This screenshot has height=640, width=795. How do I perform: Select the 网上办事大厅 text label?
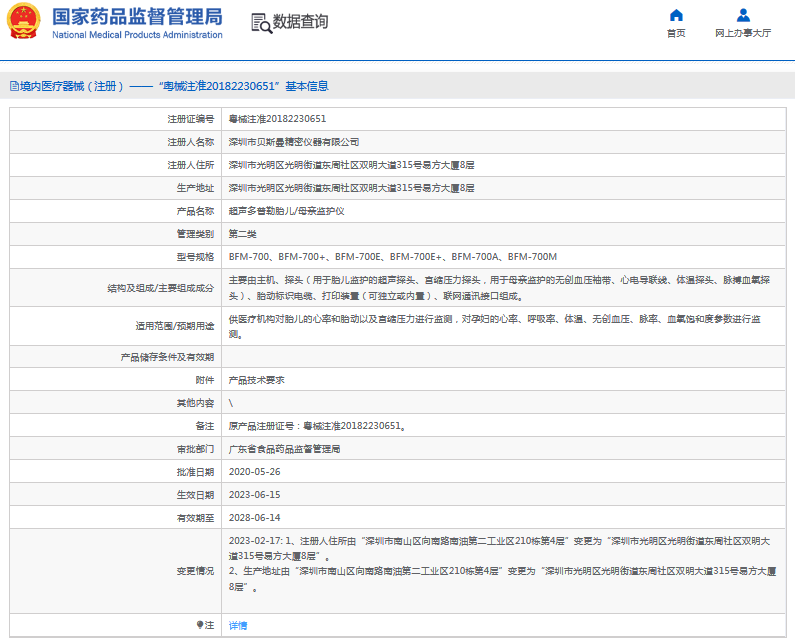coord(743,33)
